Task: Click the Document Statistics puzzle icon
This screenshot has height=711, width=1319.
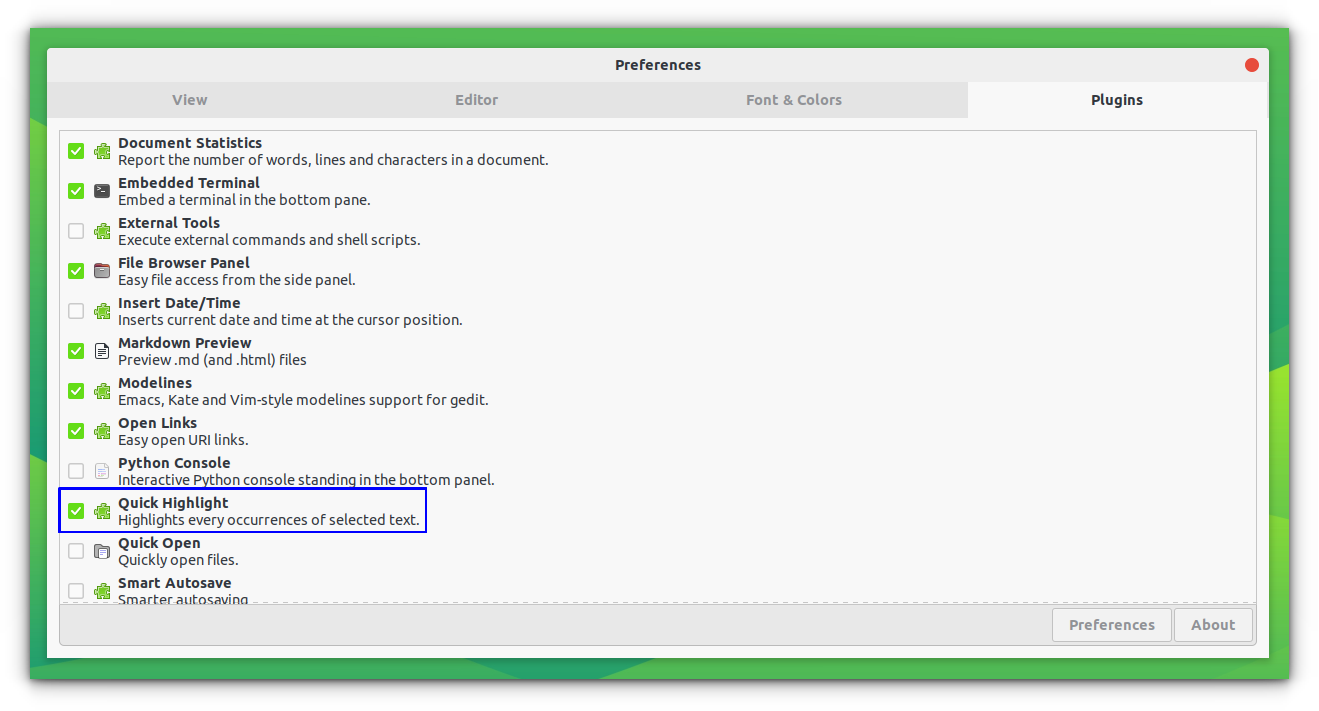Action: (102, 151)
